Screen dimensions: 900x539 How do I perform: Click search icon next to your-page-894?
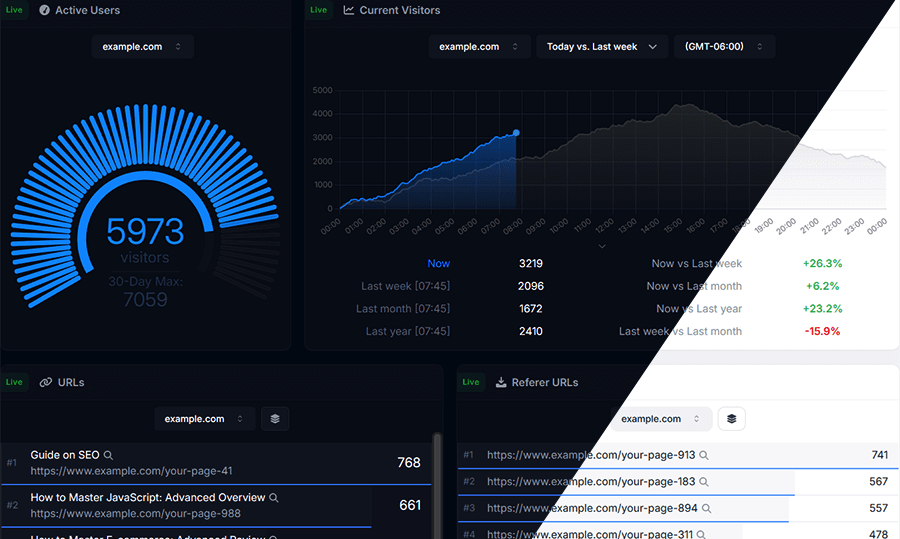click(707, 509)
